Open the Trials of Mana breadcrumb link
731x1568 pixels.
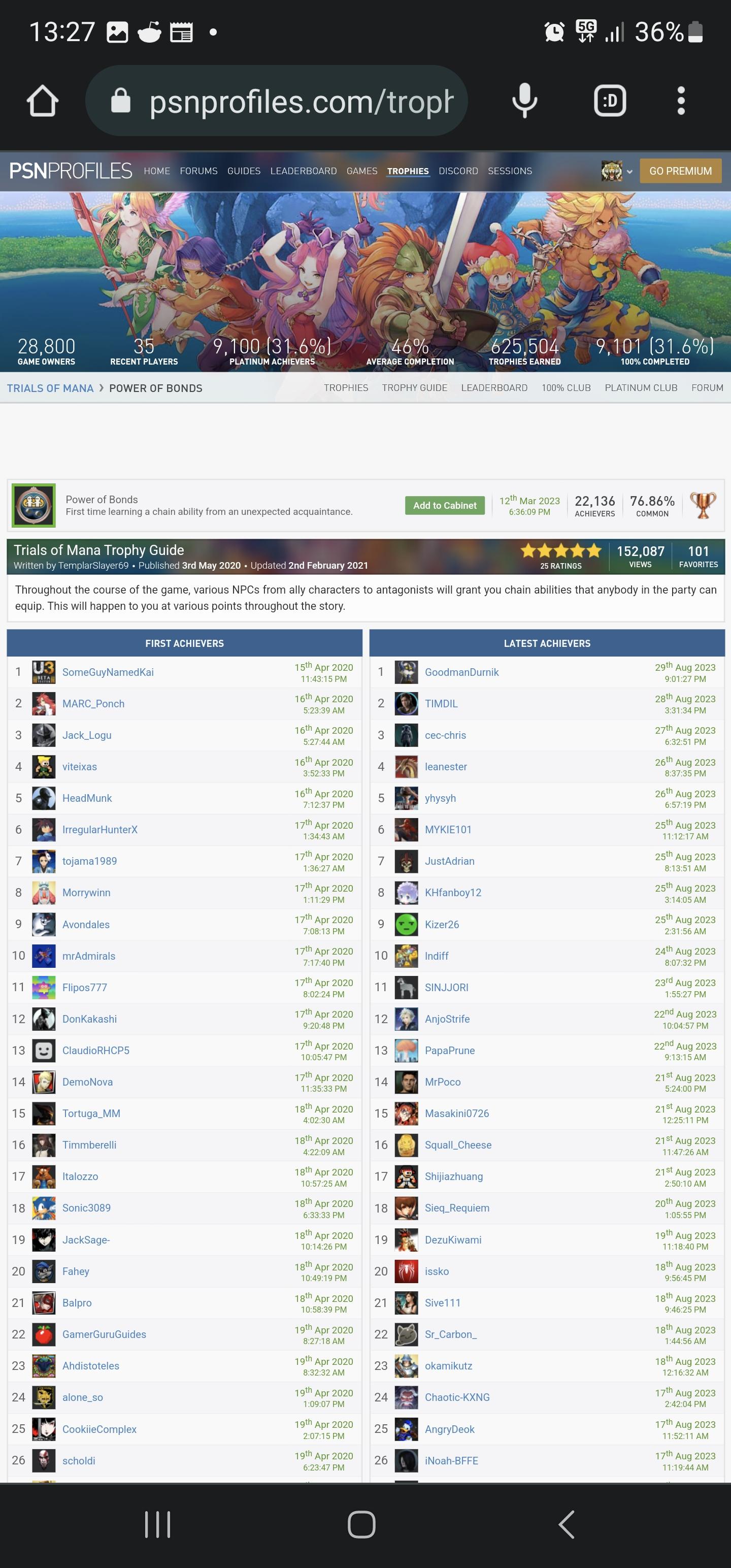(50, 388)
